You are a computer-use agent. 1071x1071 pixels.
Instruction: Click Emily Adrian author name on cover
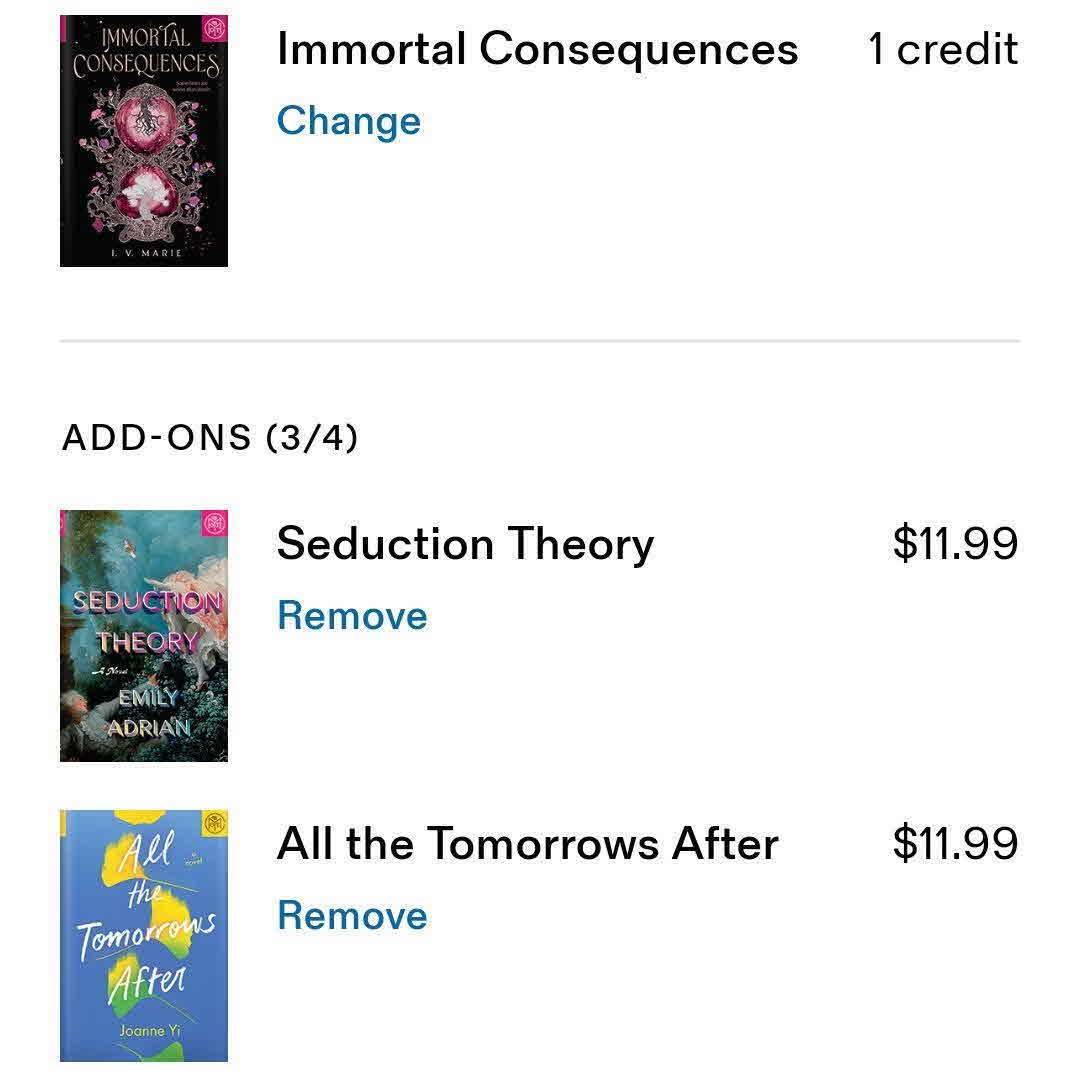click(x=149, y=712)
